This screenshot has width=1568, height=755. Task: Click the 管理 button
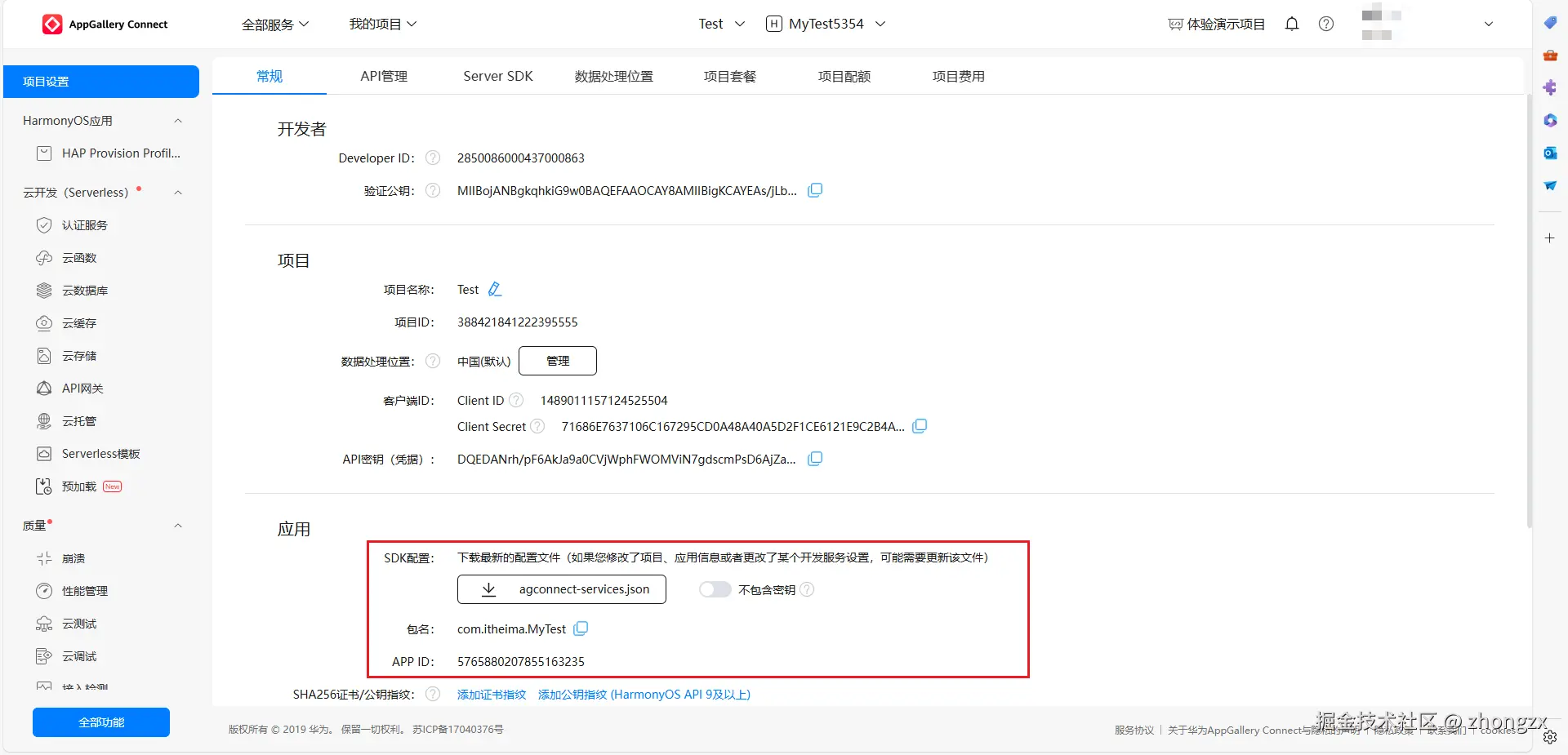point(558,361)
